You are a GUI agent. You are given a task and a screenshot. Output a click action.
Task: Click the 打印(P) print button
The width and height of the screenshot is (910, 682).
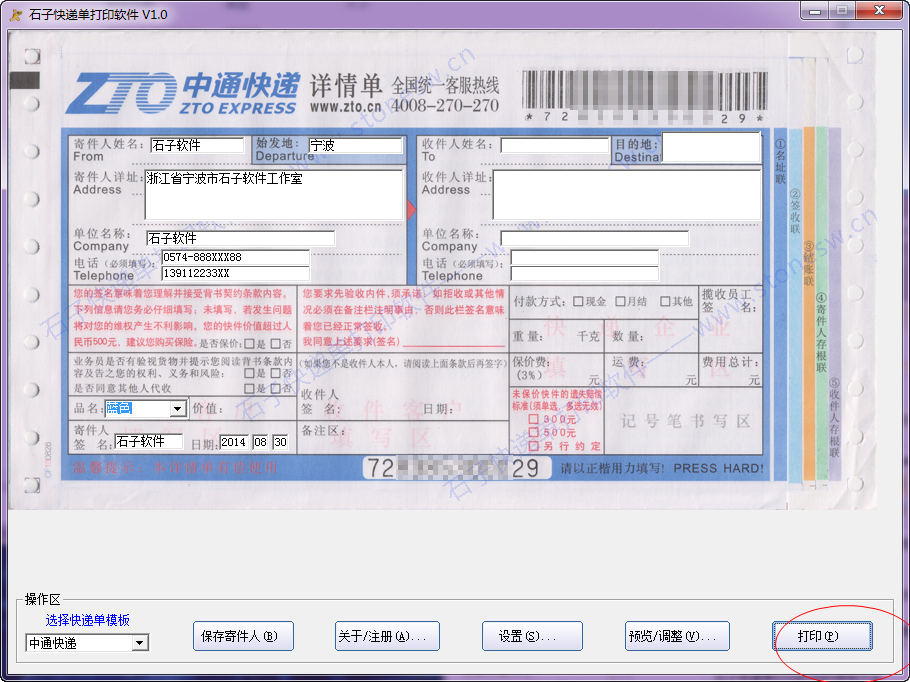(822, 636)
